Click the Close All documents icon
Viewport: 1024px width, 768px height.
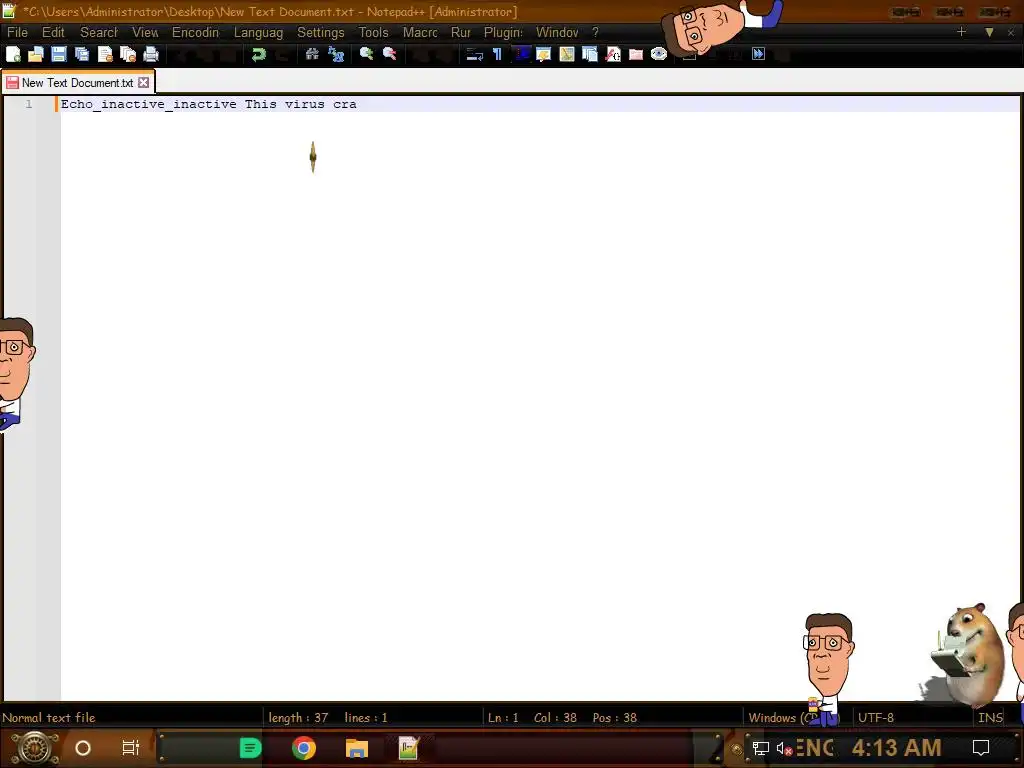click(x=128, y=55)
